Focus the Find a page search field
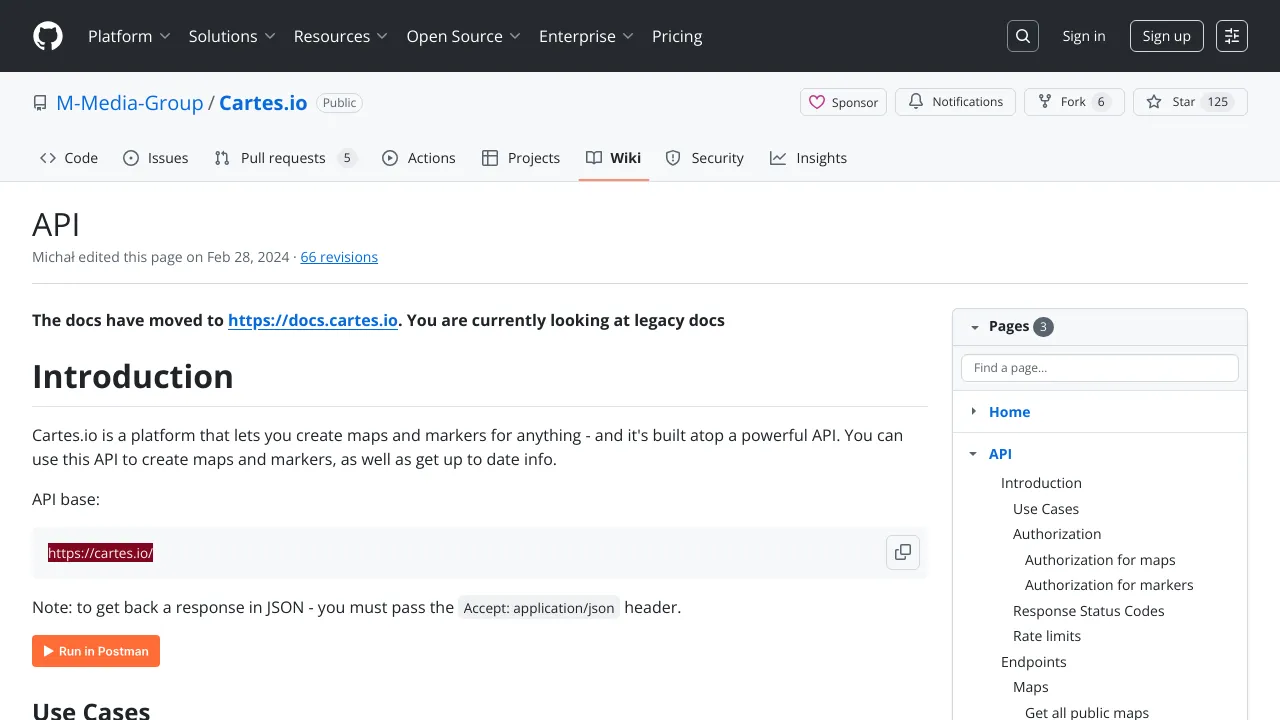The height and width of the screenshot is (720, 1280). [x=1100, y=368]
